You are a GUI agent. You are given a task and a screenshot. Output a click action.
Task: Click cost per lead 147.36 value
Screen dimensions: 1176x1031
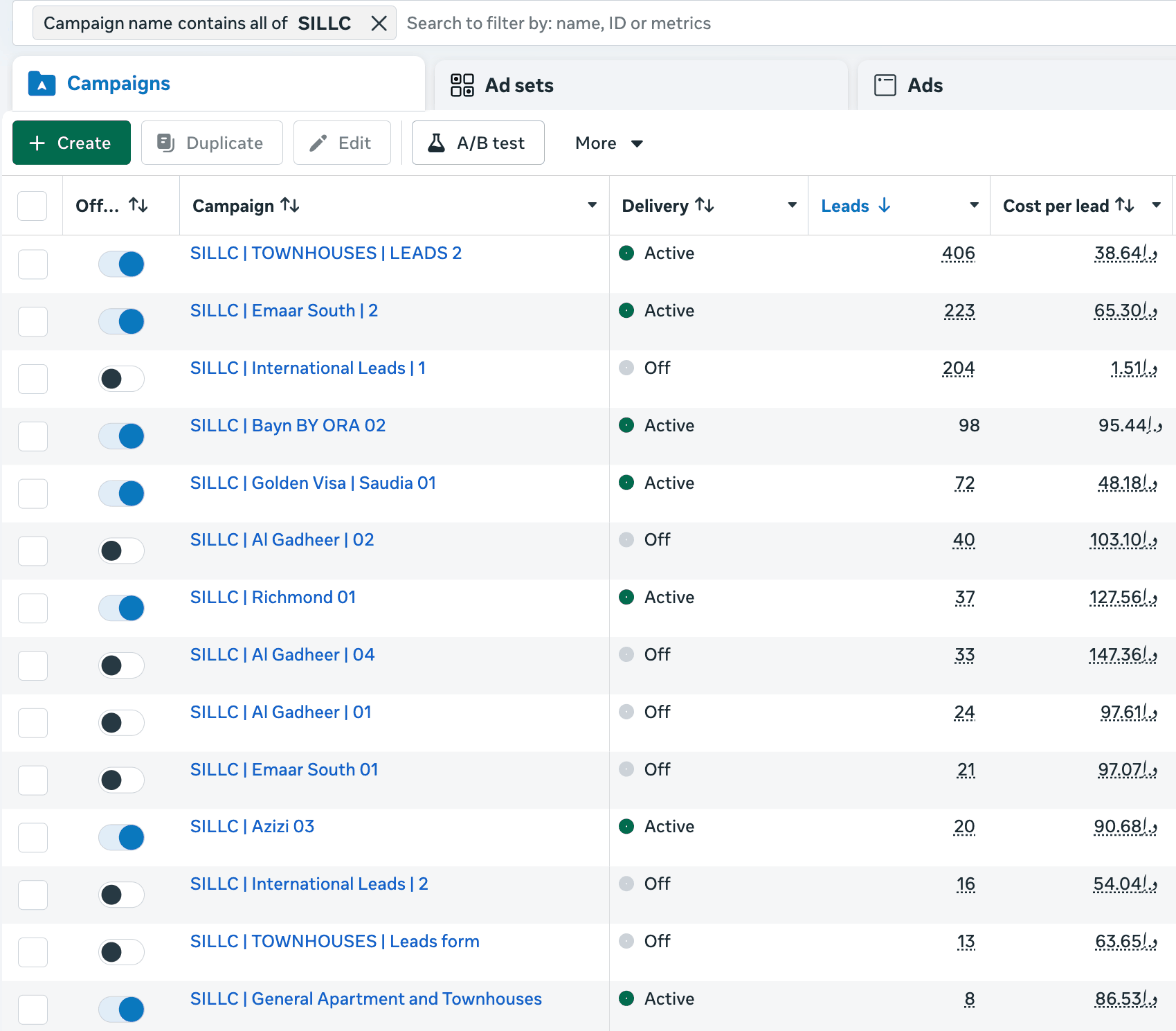click(x=1123, y=655)
